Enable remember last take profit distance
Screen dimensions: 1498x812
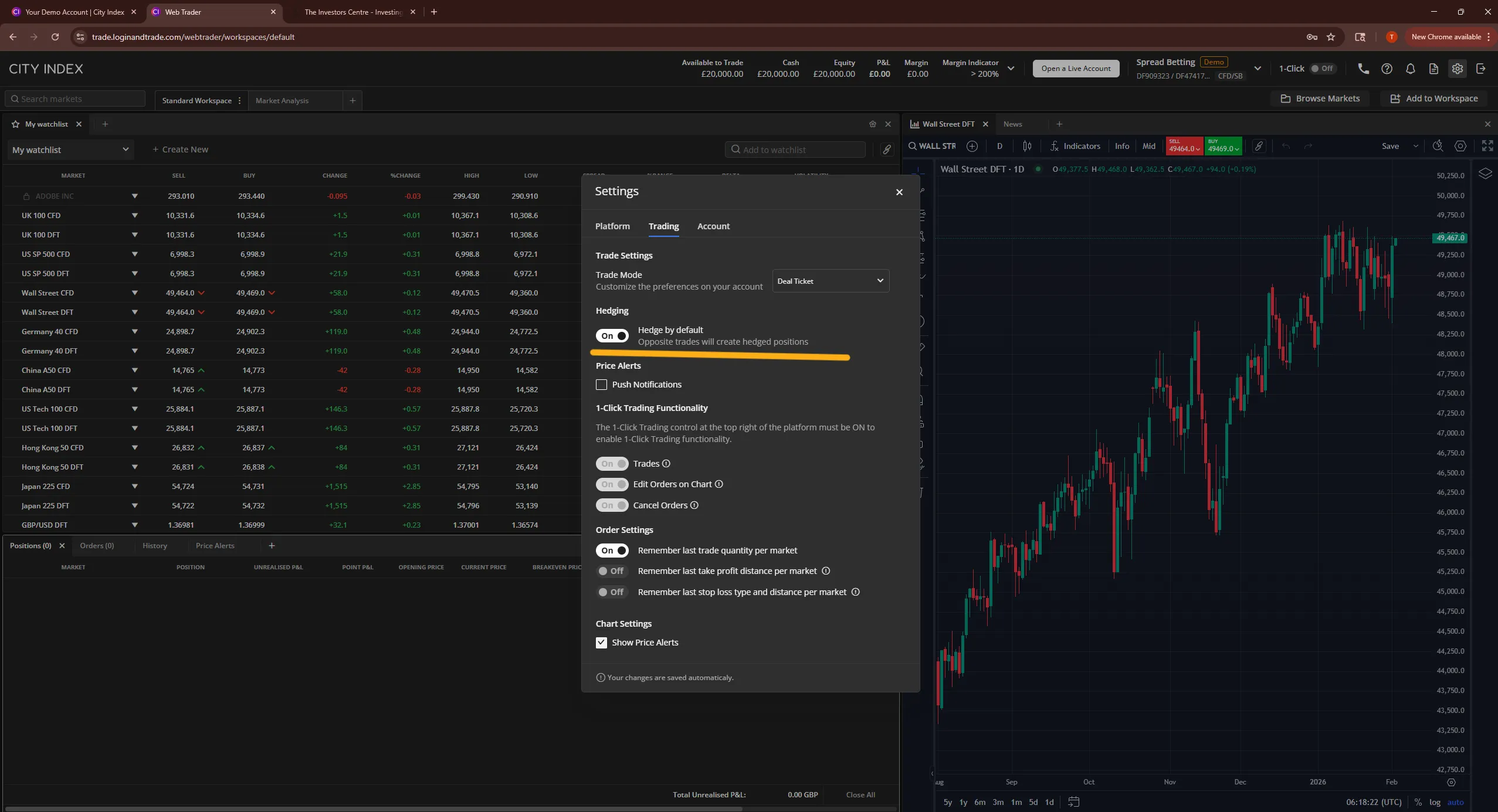point(612,571)
